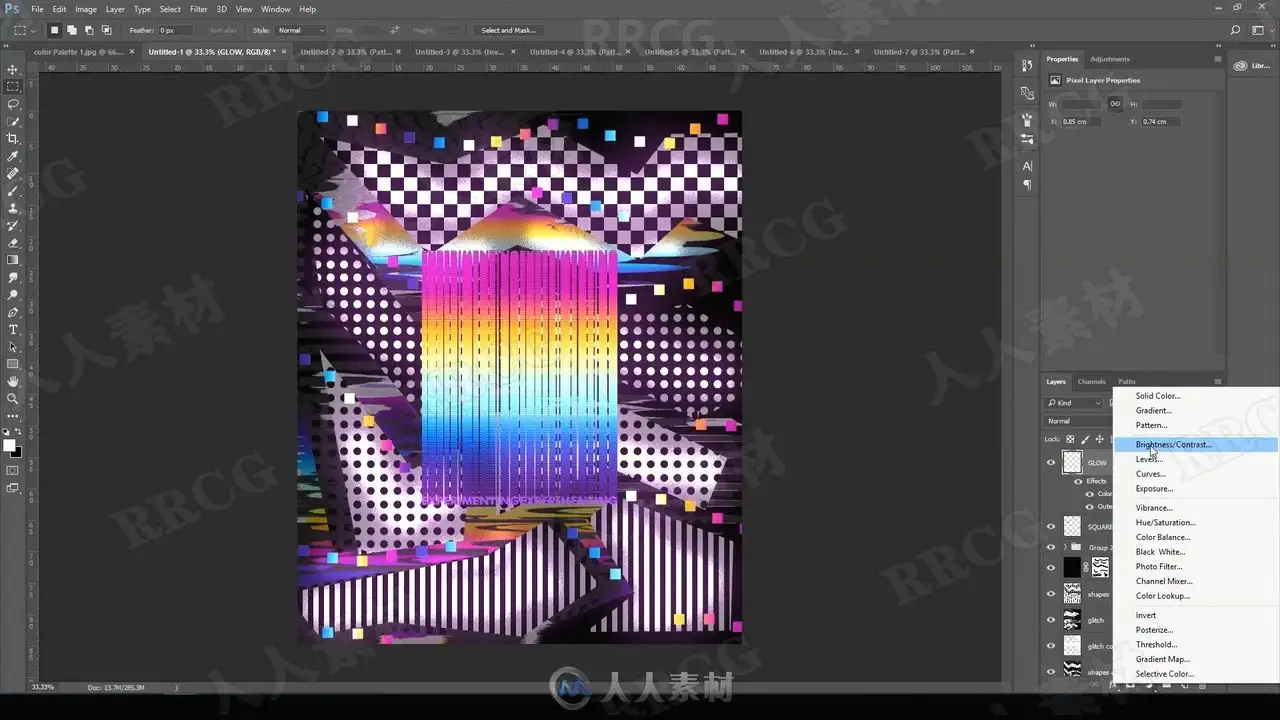Viewport: 1280px width, 720px height.
Task: Toggle visibility of GLOW layer Effects
Action: pos(1078,481)
